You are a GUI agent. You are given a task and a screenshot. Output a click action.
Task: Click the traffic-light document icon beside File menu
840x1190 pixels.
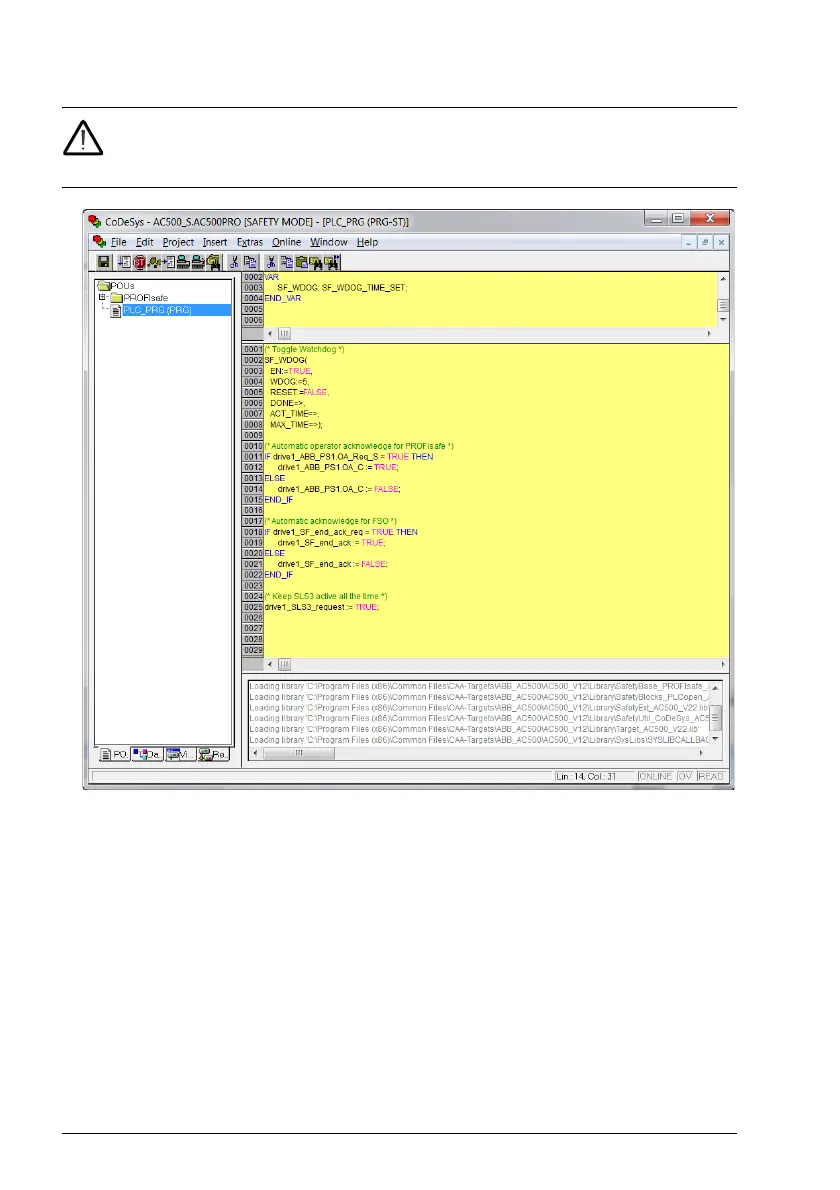pos(99,241)
